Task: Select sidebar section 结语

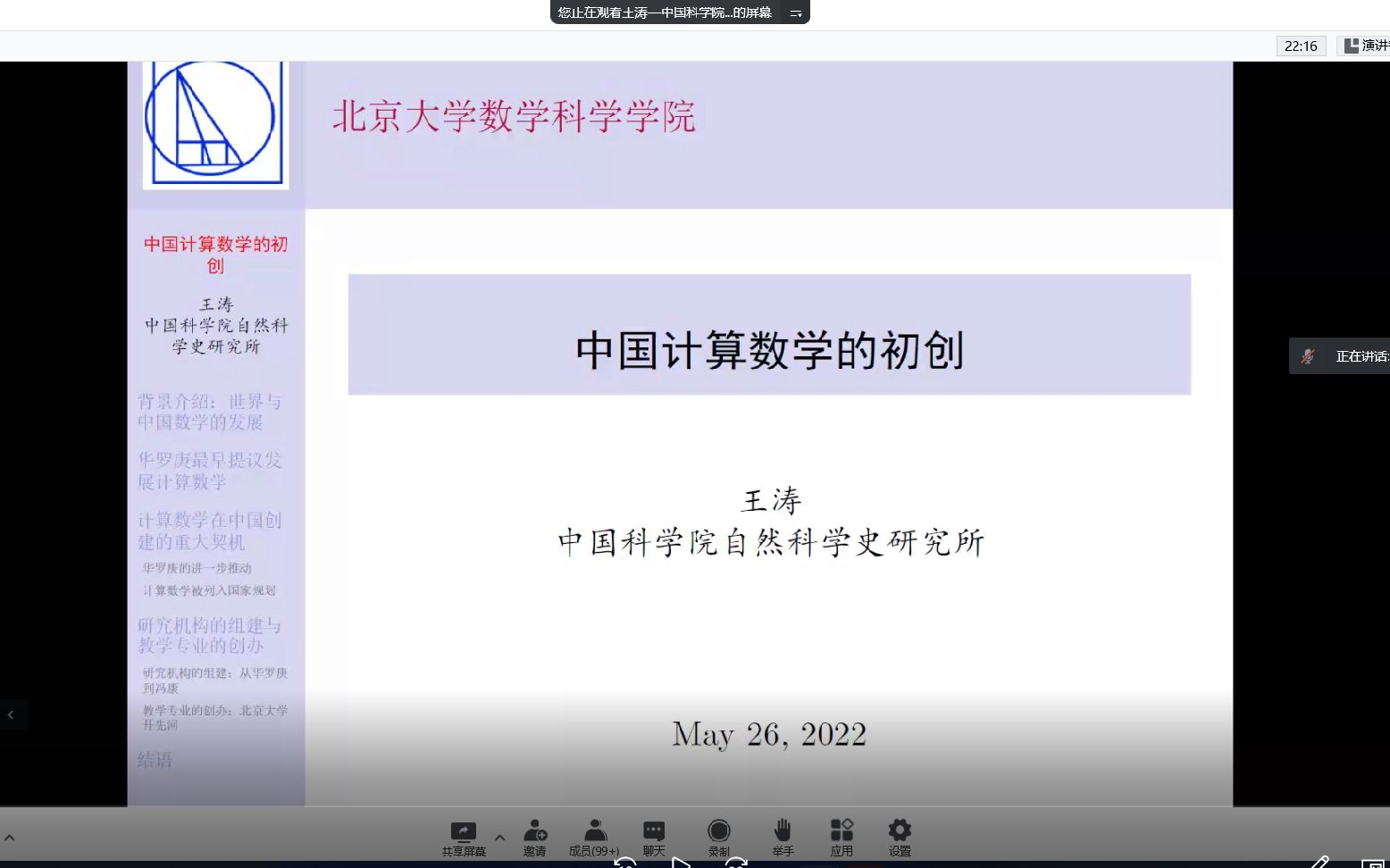Action: pyautogui.click(x=155, y=760)
